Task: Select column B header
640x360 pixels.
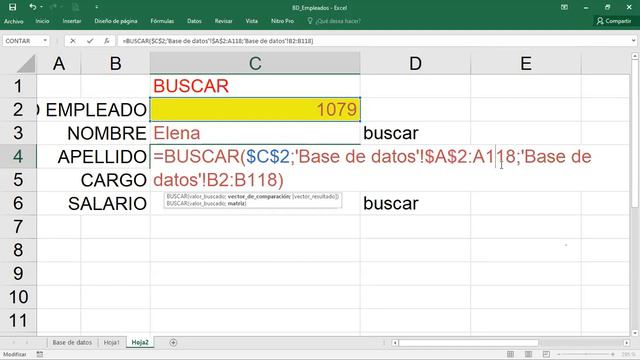Action: tap(116, 64)
